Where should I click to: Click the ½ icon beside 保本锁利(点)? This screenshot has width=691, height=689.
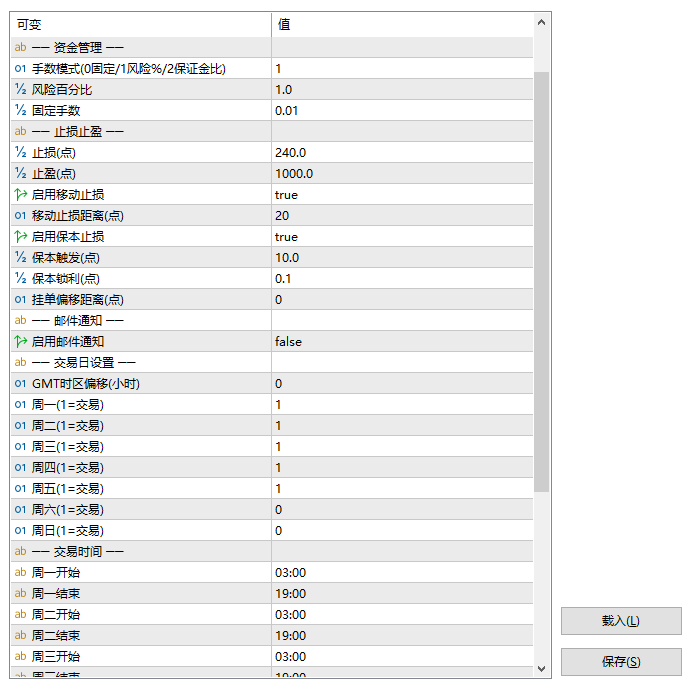20,278
